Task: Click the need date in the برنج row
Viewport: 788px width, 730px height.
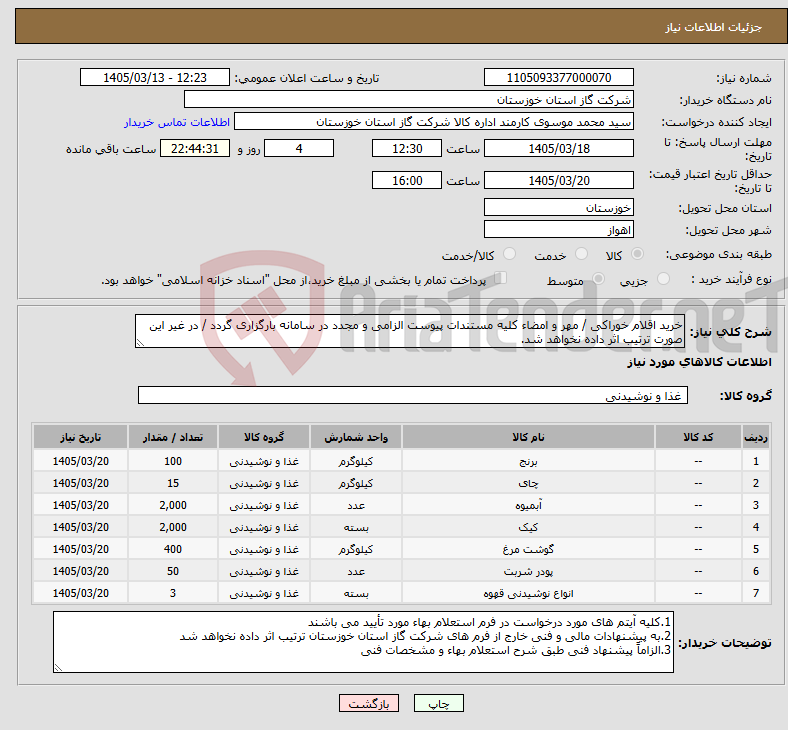Action: click(x=80, y=461)
